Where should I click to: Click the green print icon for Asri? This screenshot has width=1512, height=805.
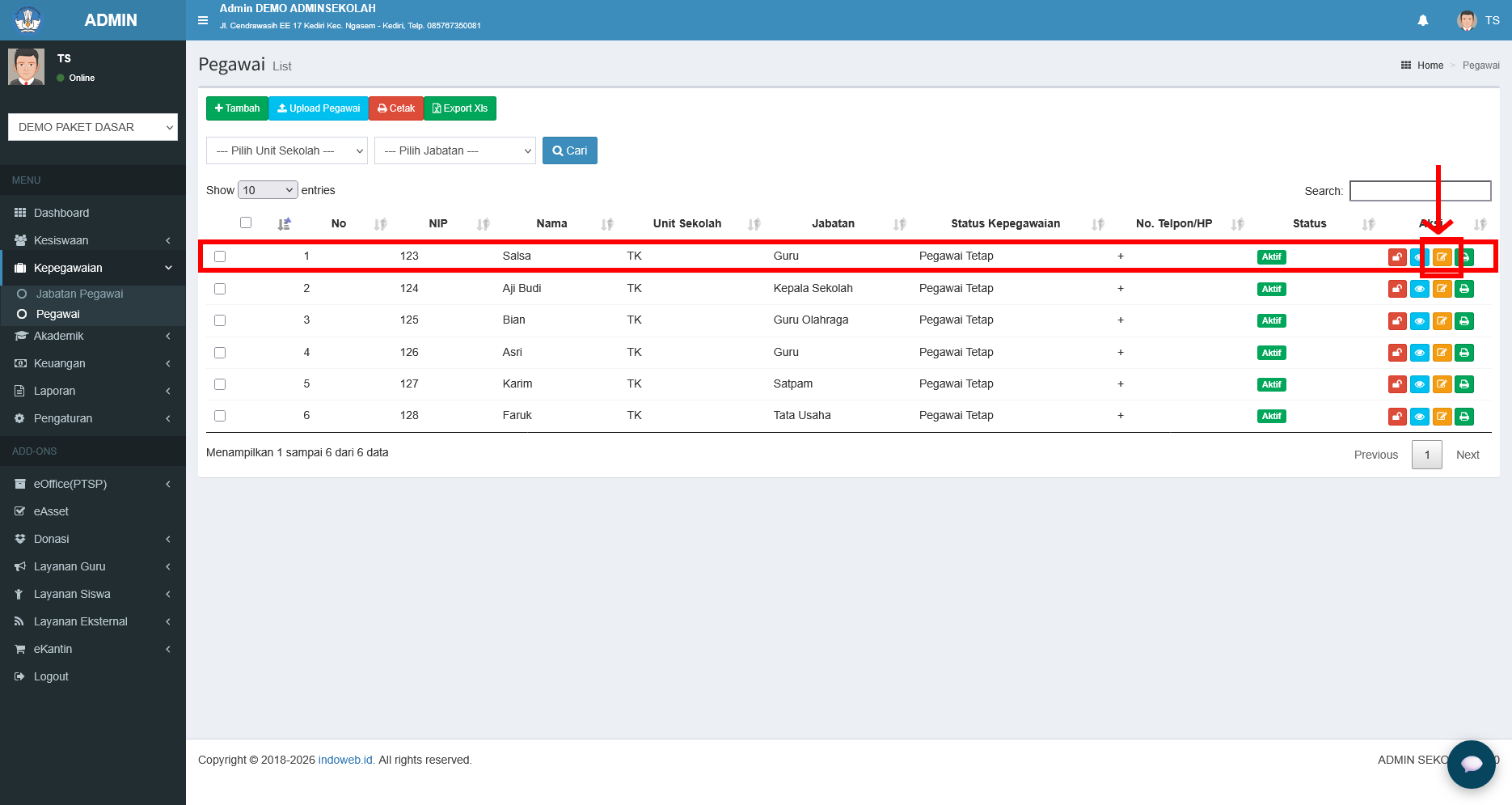click(x=1464, y=353)
